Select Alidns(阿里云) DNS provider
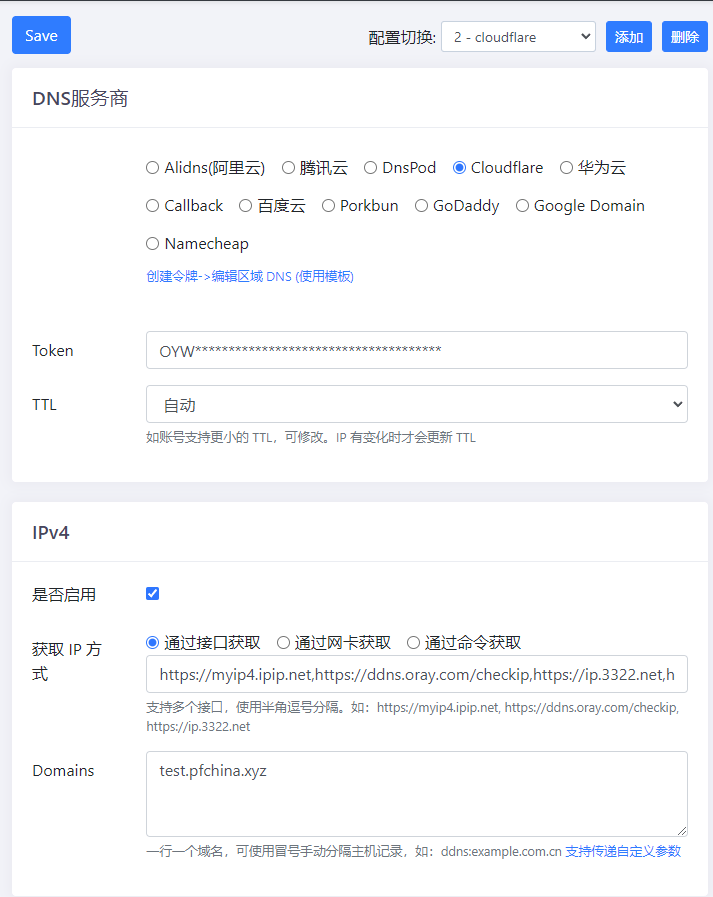This screenshot has height=897, width=713. click(x=153, y=168)
